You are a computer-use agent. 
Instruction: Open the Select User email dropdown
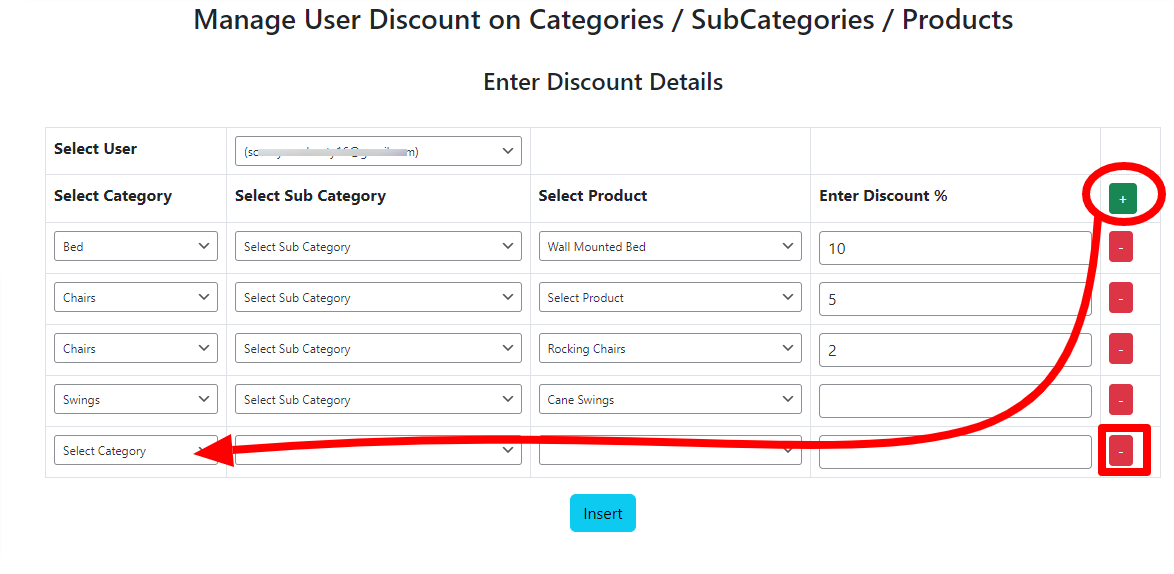click(378, 151)
